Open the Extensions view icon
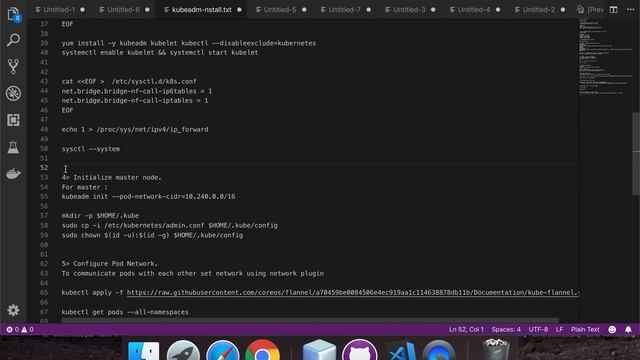 tap(13, 120)
